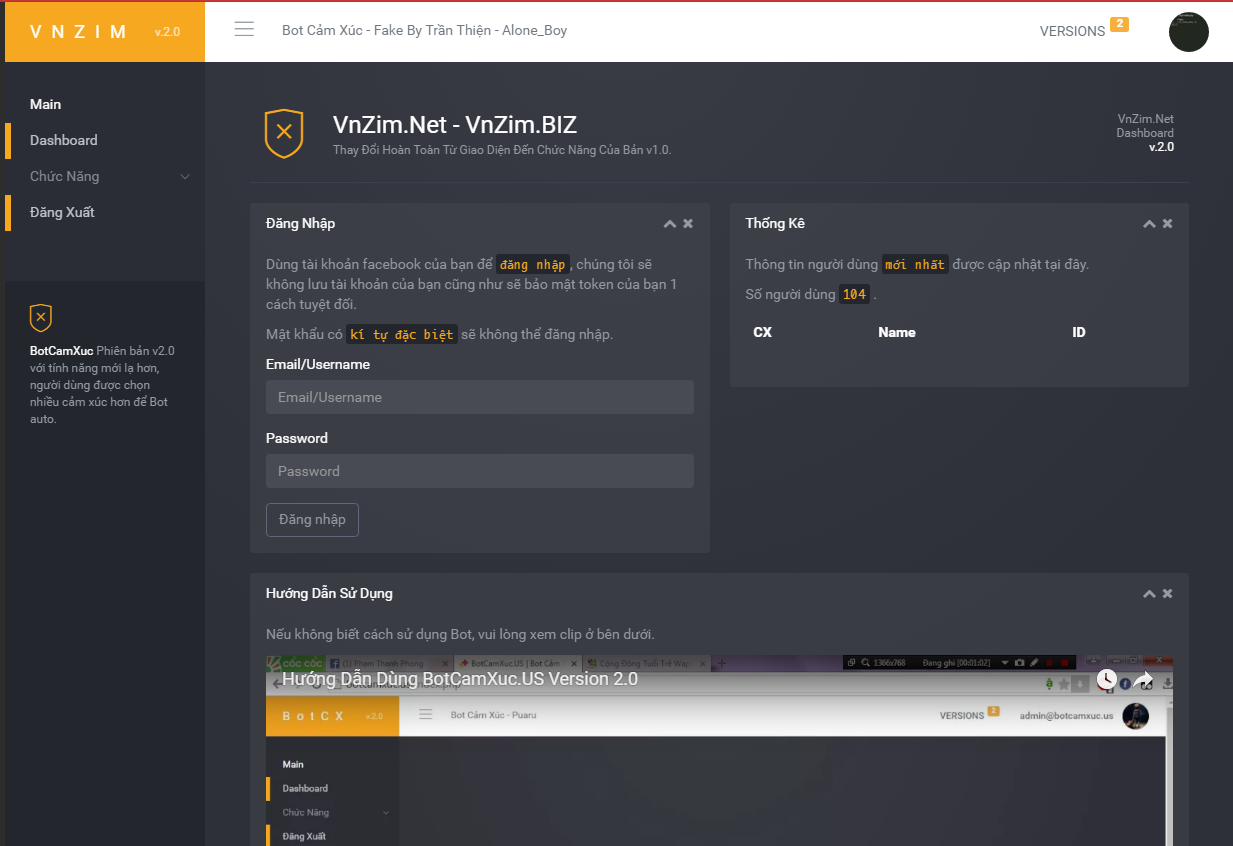Open the user avatar in the top right
The image size is (1233, 846).
click(1188, 32)
